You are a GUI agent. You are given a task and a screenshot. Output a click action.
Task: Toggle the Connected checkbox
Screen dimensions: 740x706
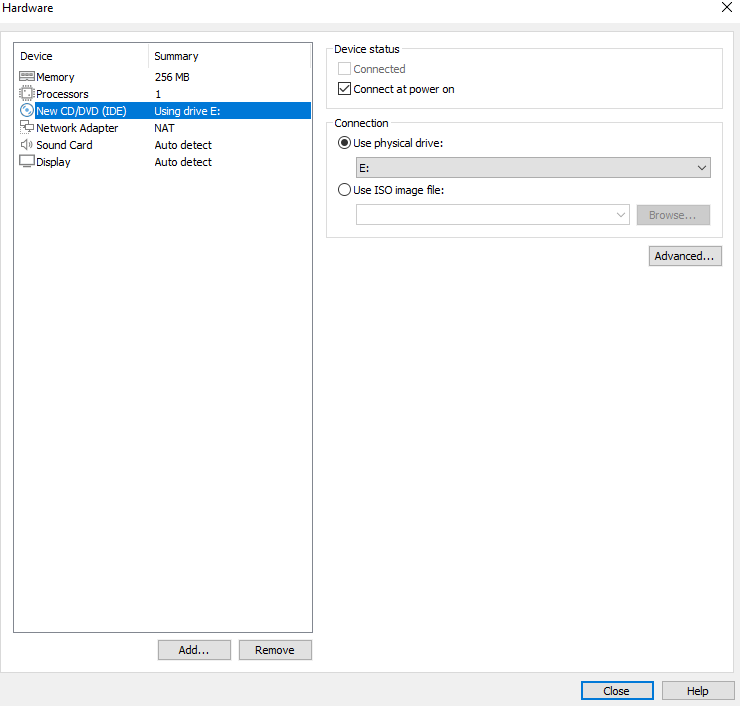(x=345, y=69)
